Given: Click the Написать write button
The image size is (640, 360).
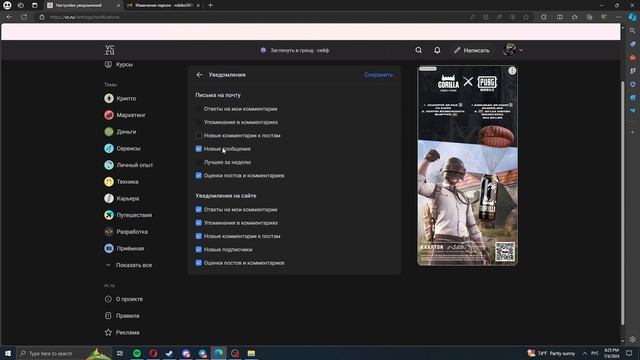Looking at the screenshot, I should pyautogui.click(x=471, y=50).
